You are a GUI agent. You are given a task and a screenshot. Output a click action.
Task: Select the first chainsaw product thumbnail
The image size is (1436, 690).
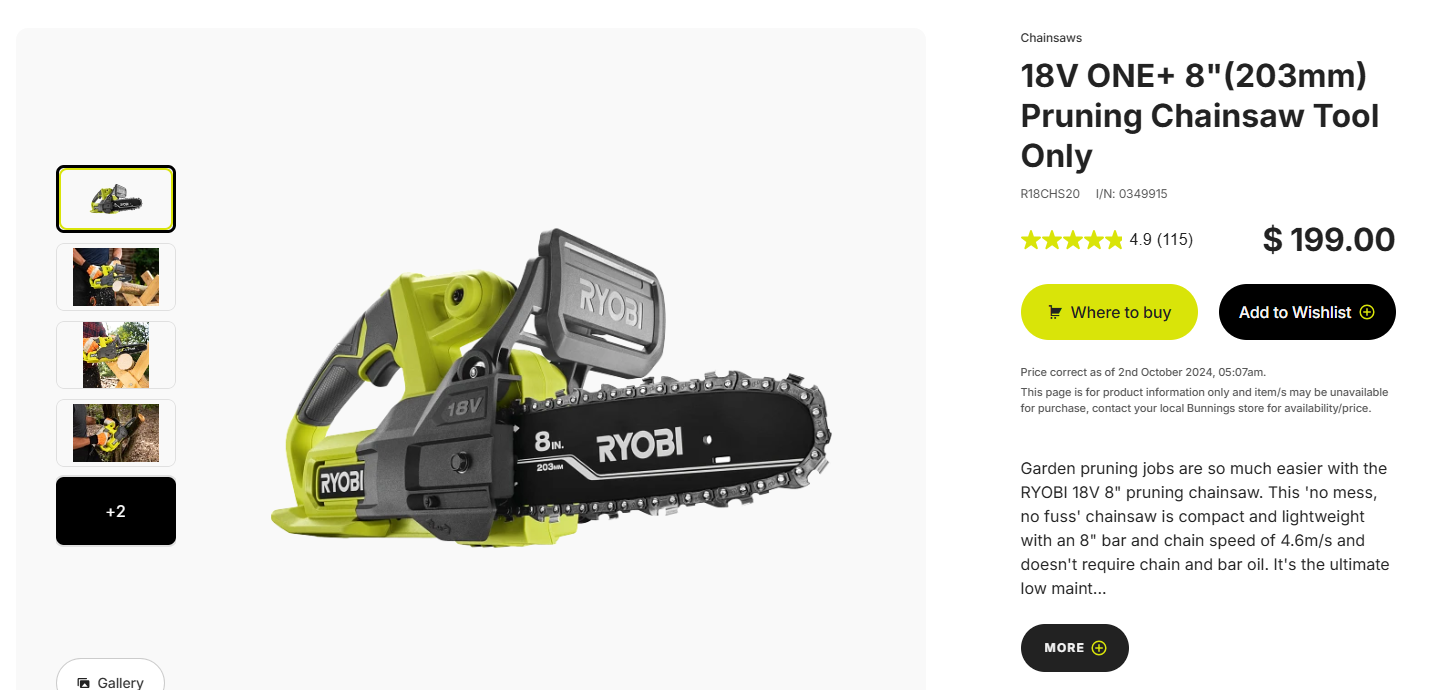116,199
